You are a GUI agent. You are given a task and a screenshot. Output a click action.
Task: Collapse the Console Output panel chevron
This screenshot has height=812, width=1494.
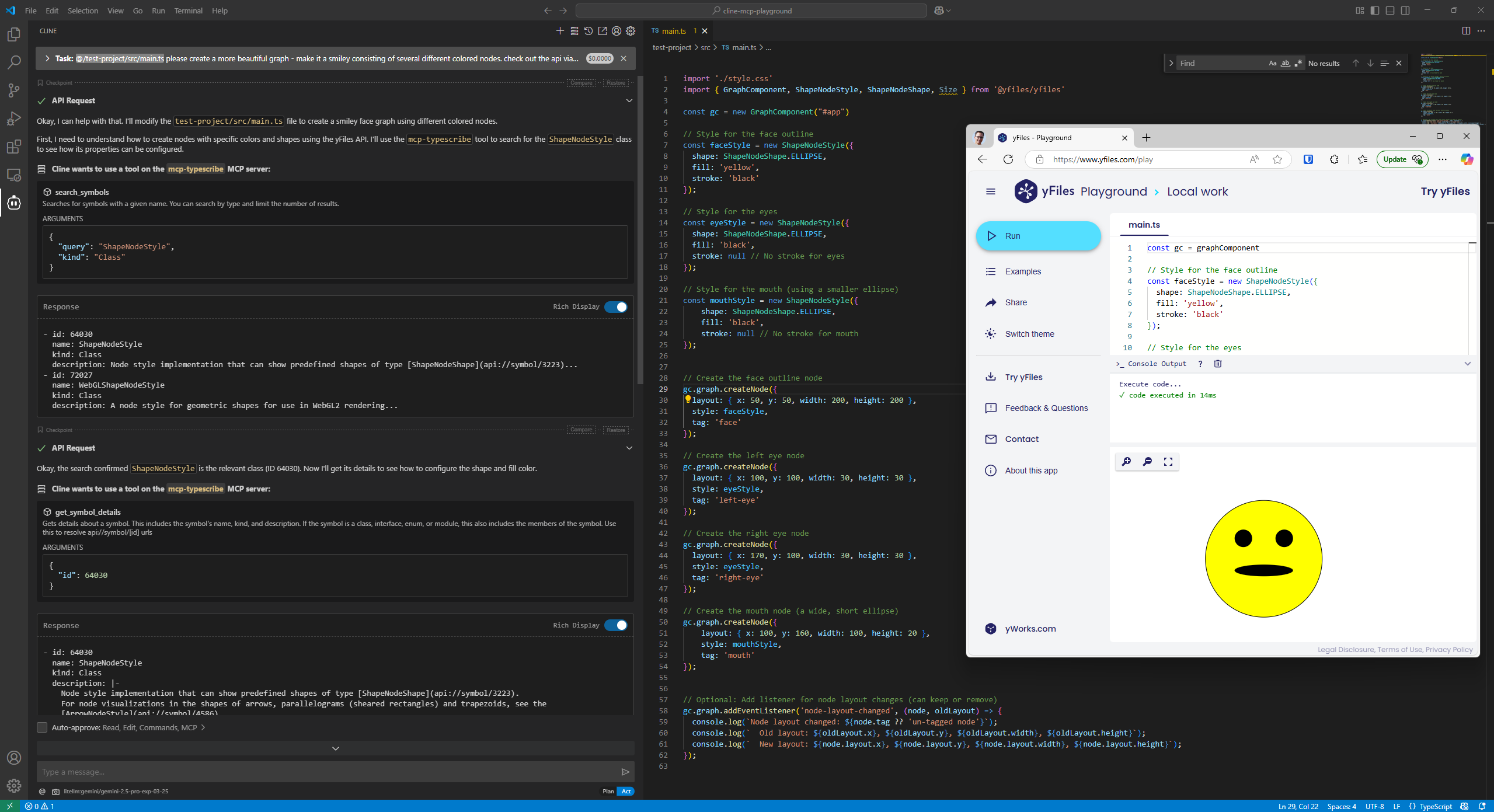pos(1468,364)
